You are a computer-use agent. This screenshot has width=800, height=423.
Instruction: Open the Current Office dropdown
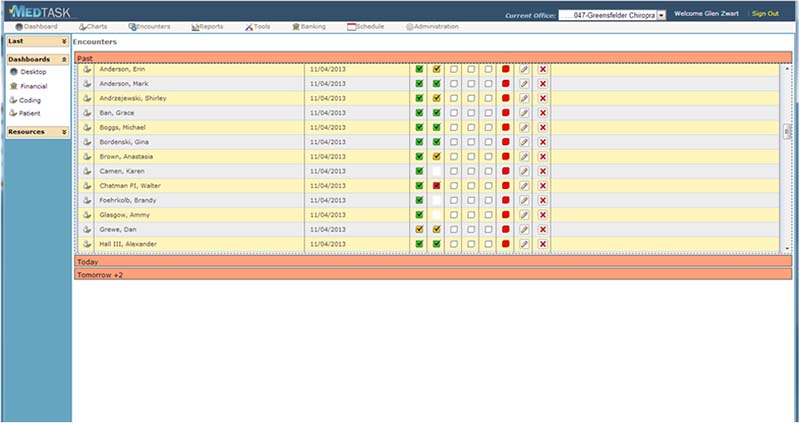point(661,15)
